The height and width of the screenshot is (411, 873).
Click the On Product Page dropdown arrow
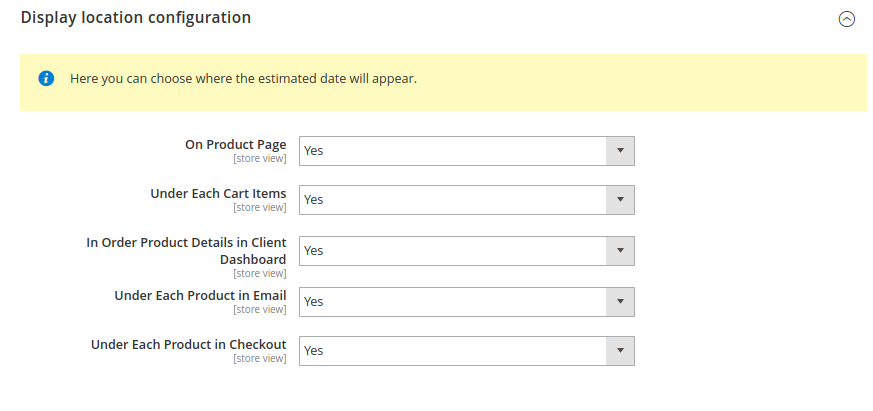point(620,151)
